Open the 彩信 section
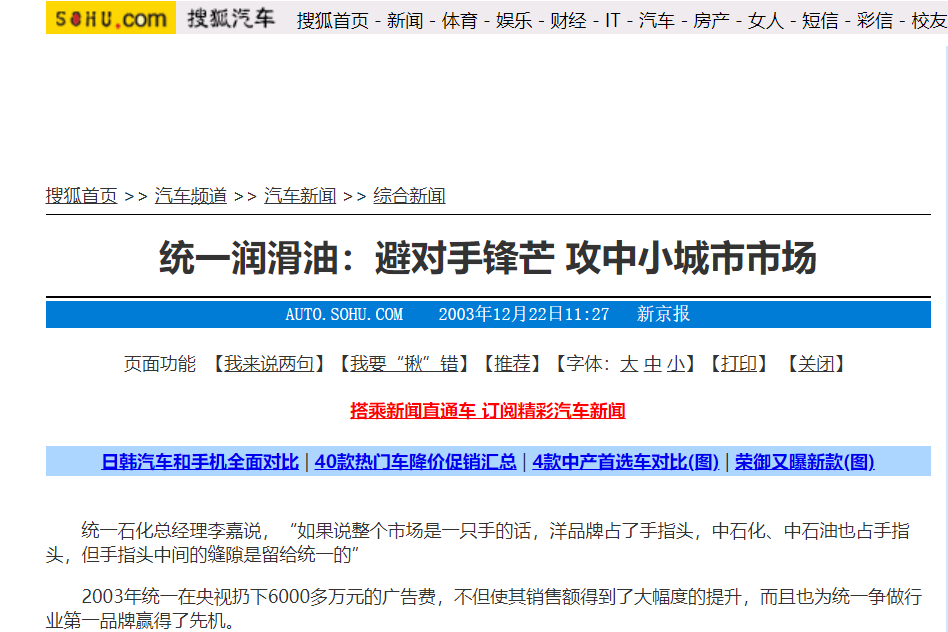This screenshot has height=632, width=948. 874,21
